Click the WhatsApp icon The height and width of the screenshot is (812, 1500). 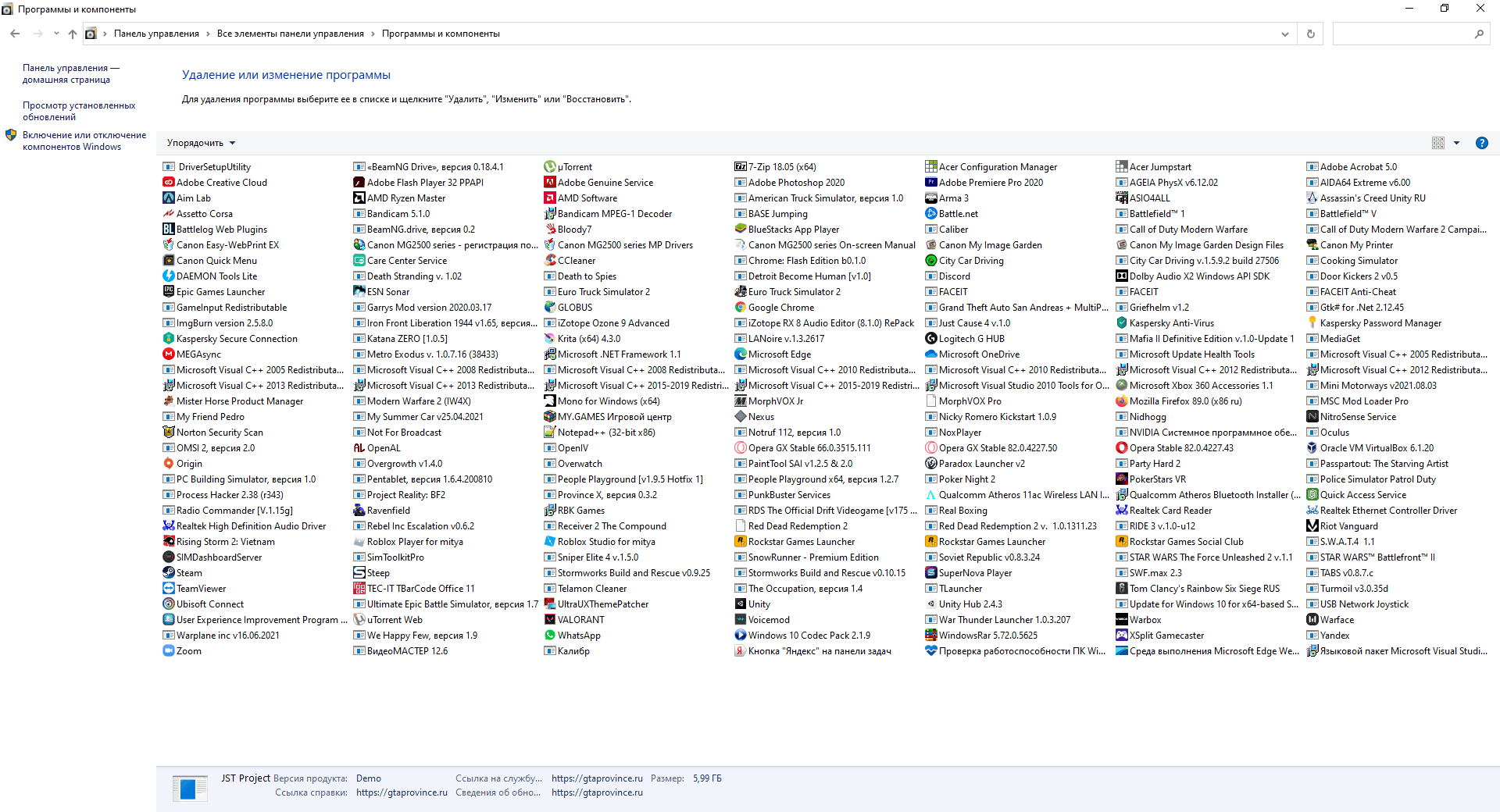(x=550, y=635)
